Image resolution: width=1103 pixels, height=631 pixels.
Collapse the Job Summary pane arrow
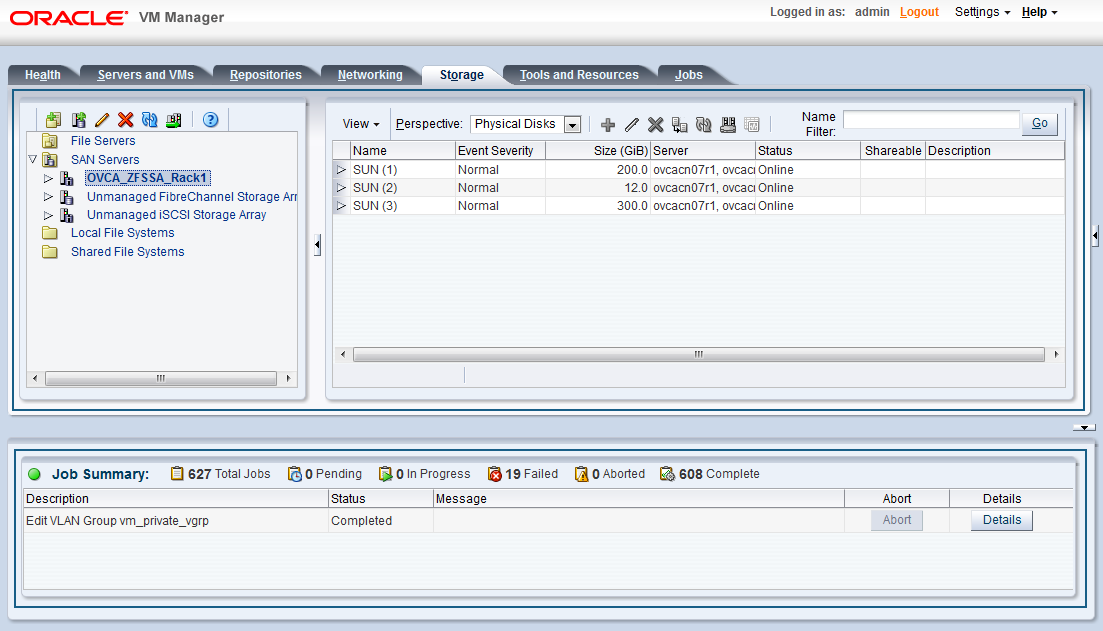pos(1084,427)
